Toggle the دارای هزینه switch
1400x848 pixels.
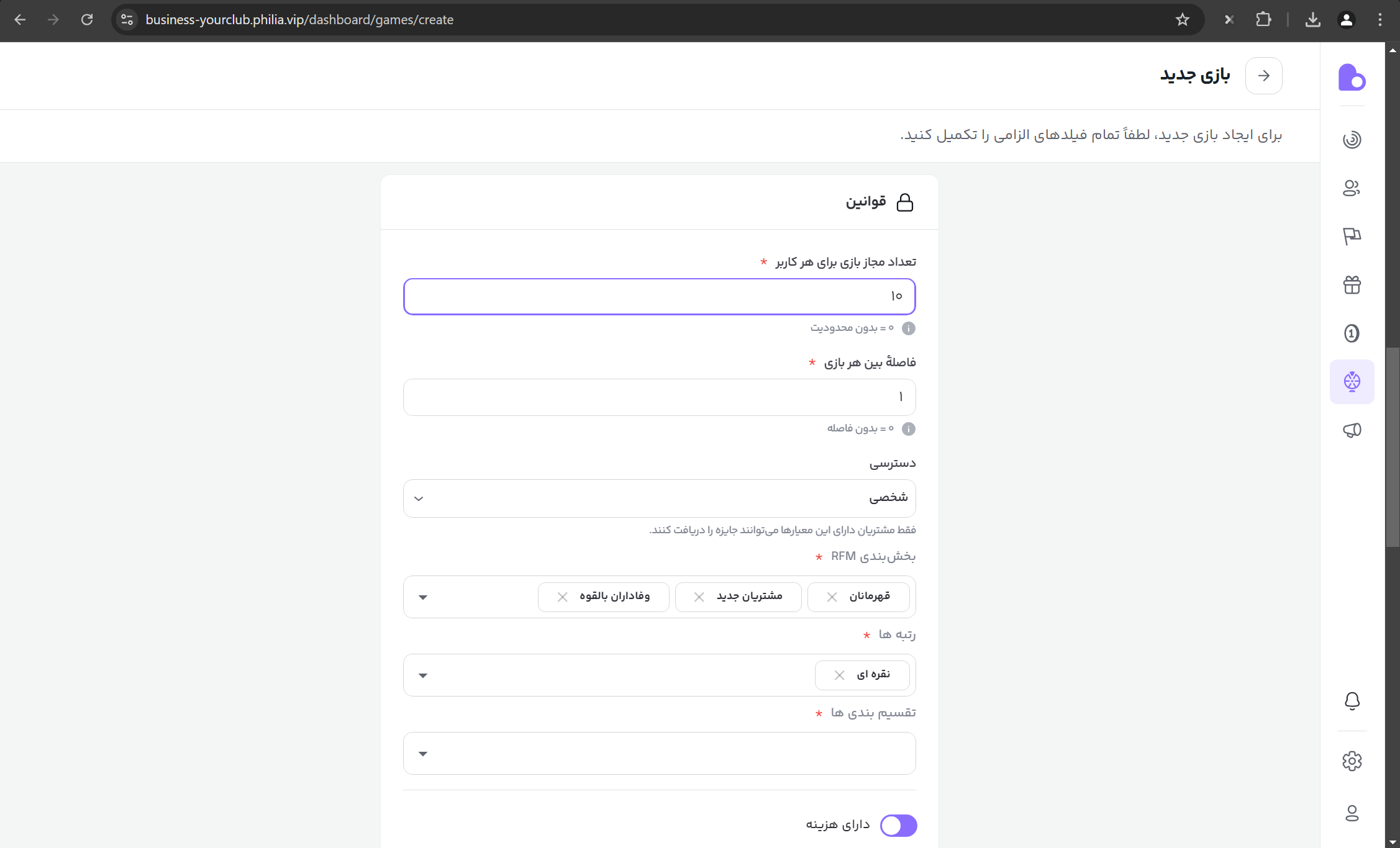pyautogui.click(x=898, y=825)
